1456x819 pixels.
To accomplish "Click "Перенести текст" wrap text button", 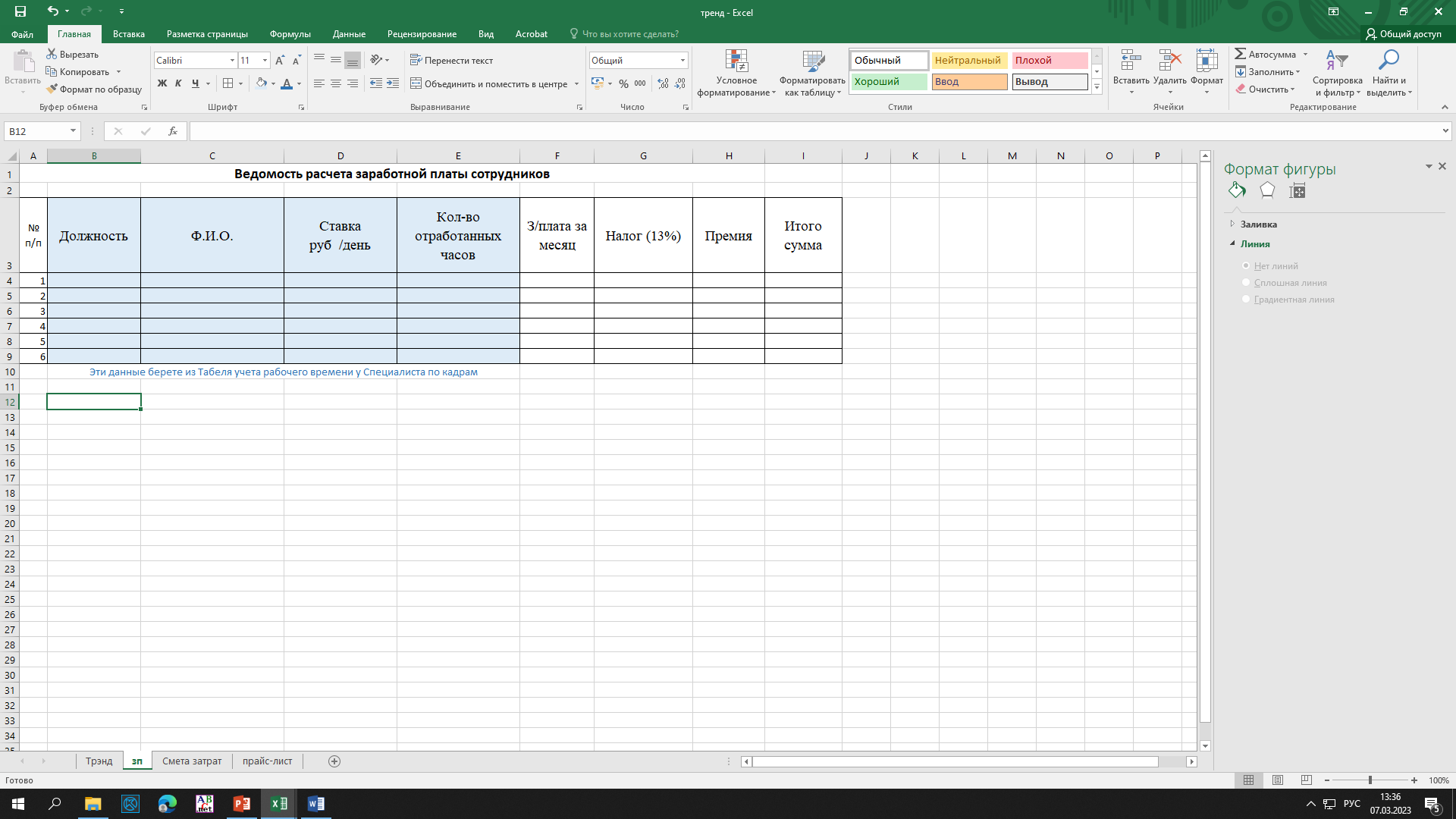I will coord(451,61).
